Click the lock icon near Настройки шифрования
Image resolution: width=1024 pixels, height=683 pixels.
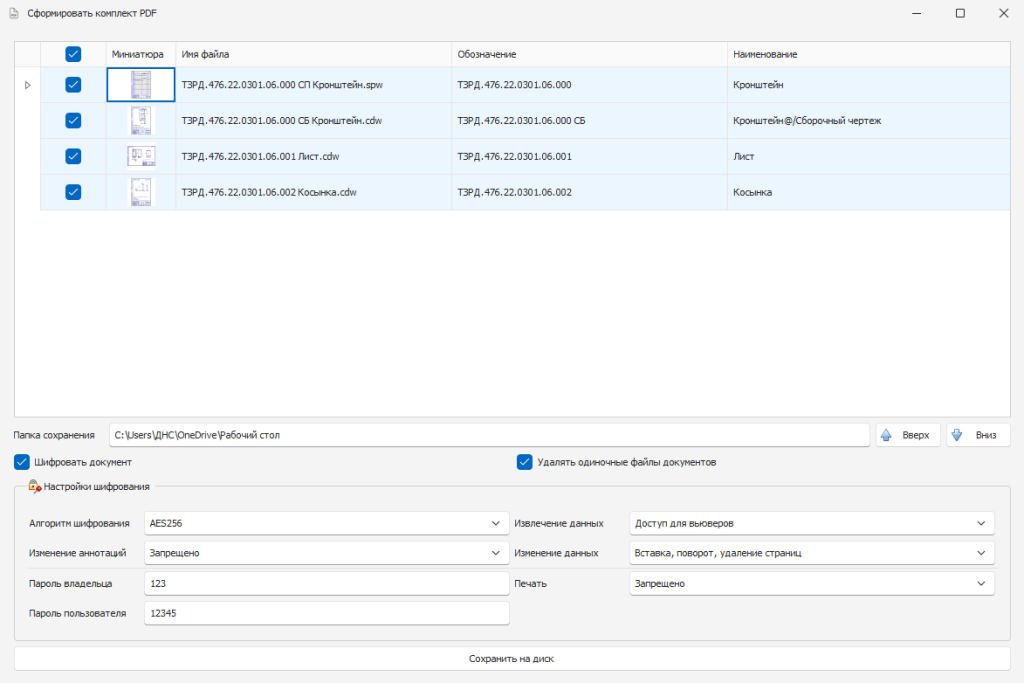tap(34, 486)
